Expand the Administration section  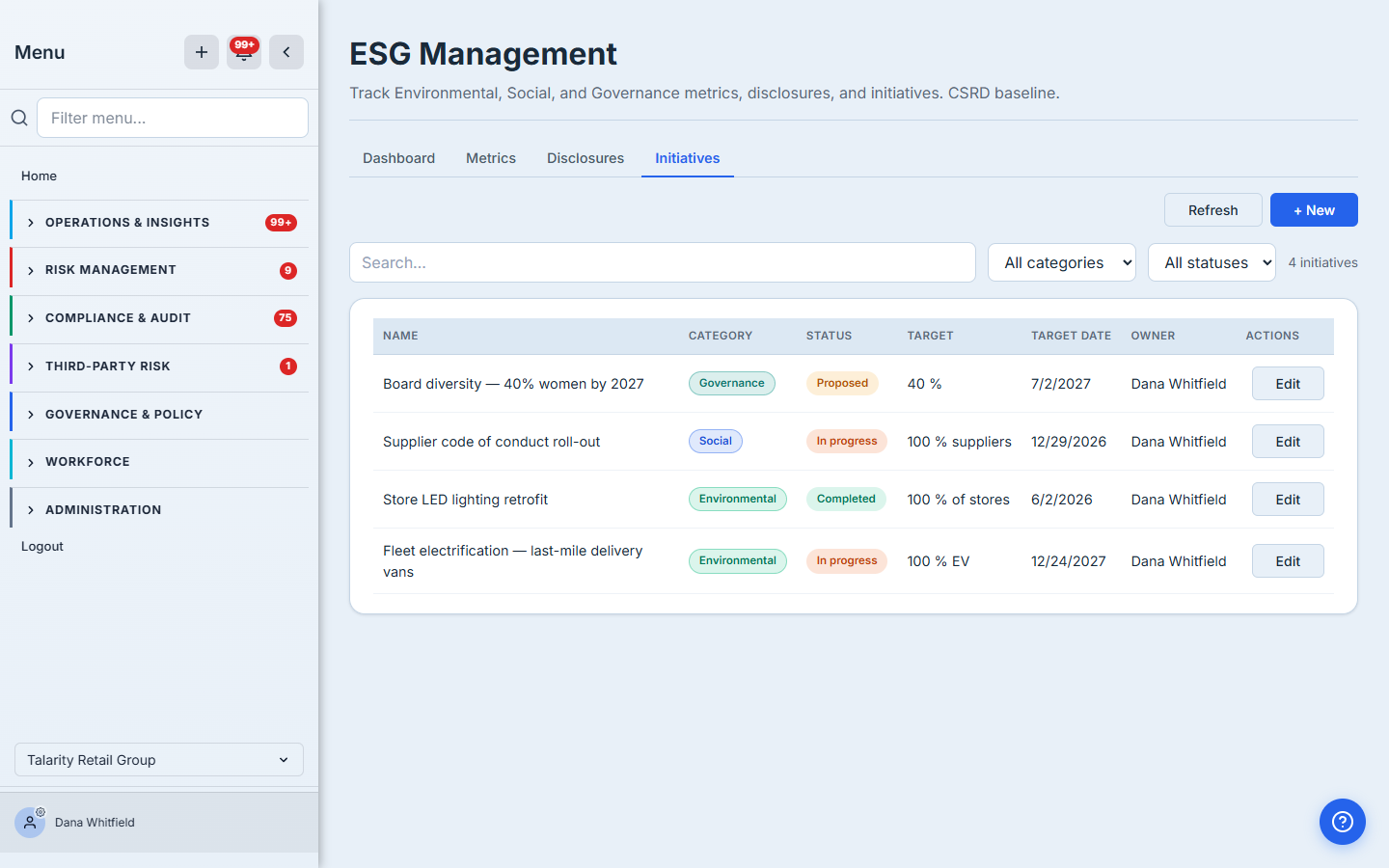coord(159,510)
